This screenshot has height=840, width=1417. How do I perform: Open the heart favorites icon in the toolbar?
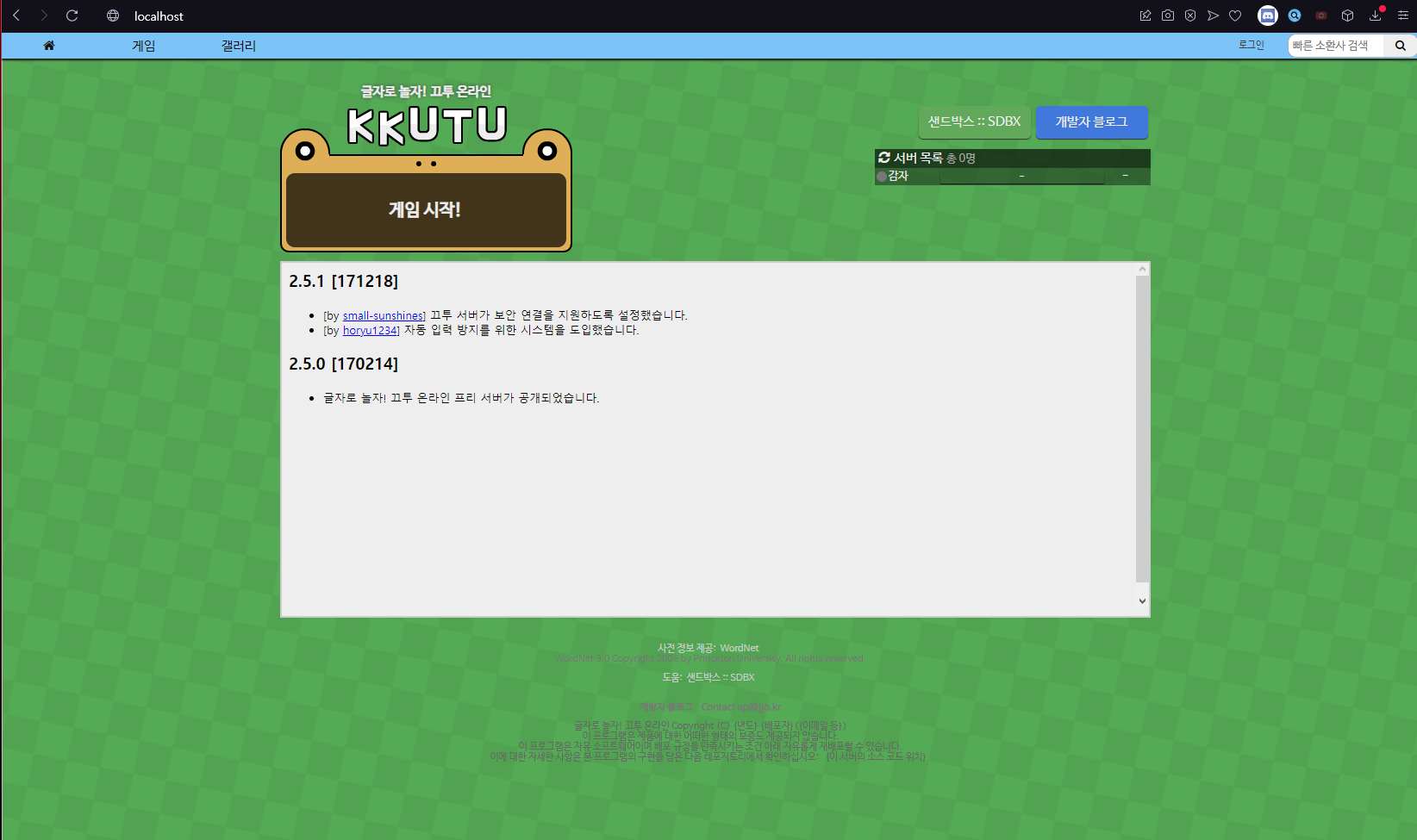click(x=1235, y=16)
